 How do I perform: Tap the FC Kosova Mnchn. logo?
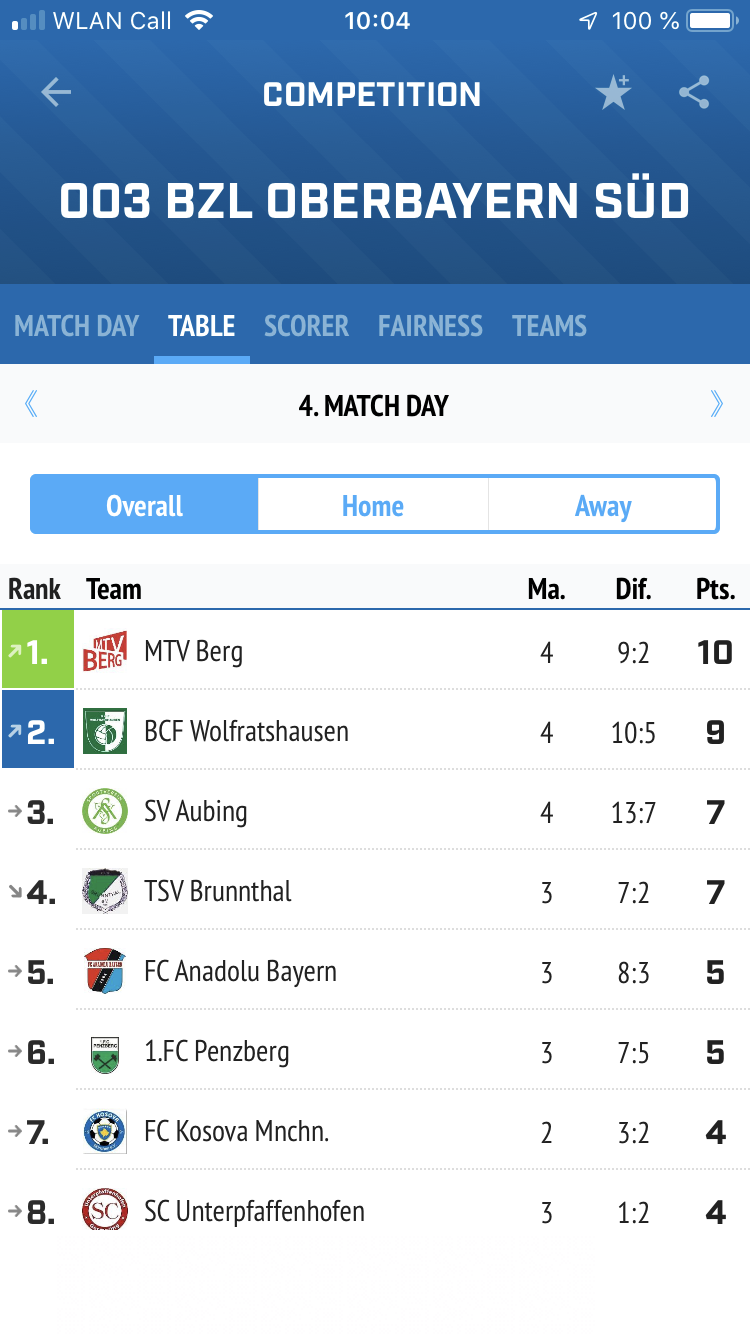[x=105, y=1132]
